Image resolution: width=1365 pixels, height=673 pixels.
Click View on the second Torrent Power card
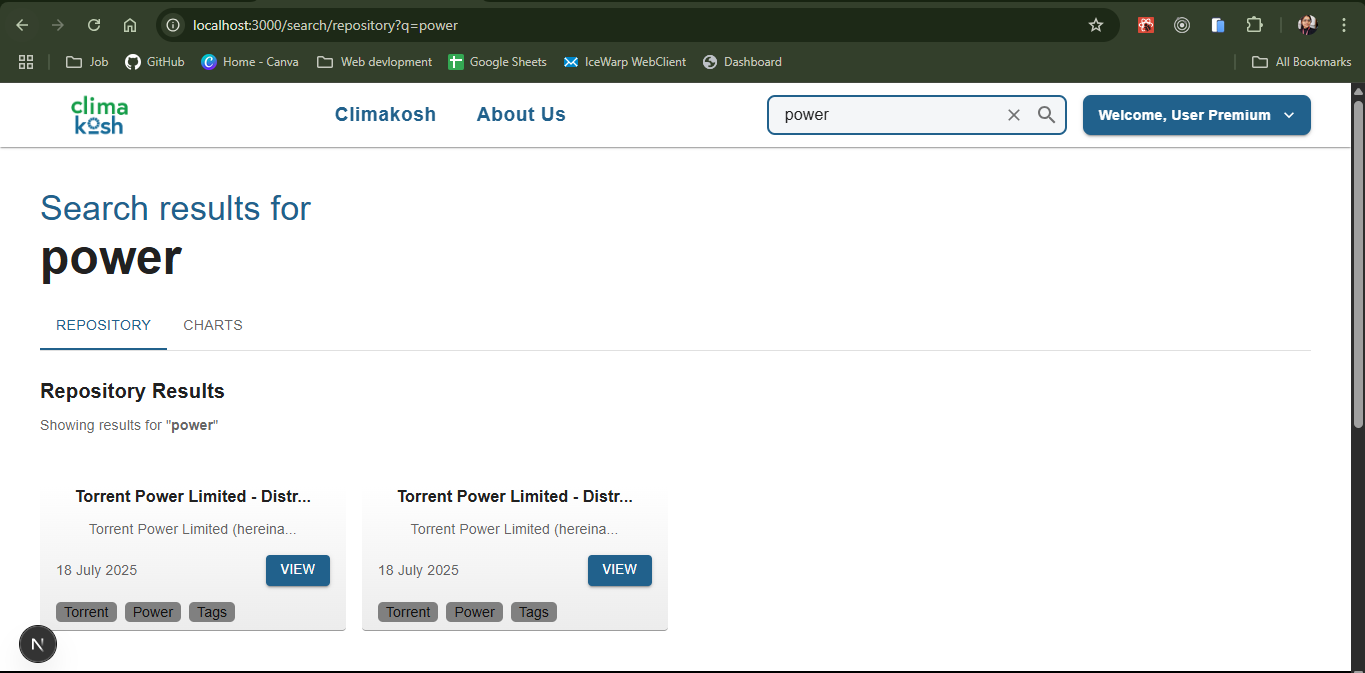pyautogui.click(x=619, y=570)
